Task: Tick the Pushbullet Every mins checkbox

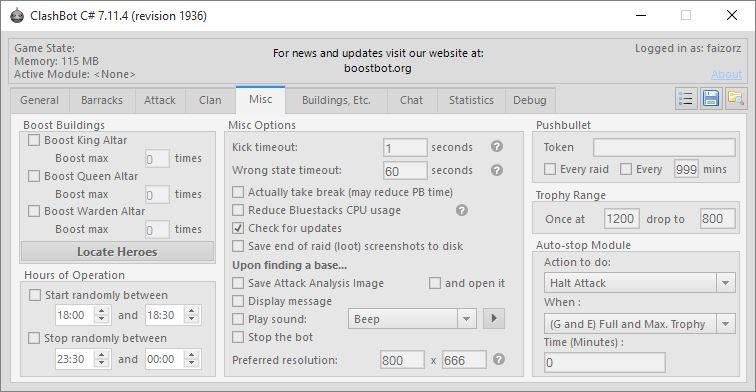Action: (x=626, y=169)
